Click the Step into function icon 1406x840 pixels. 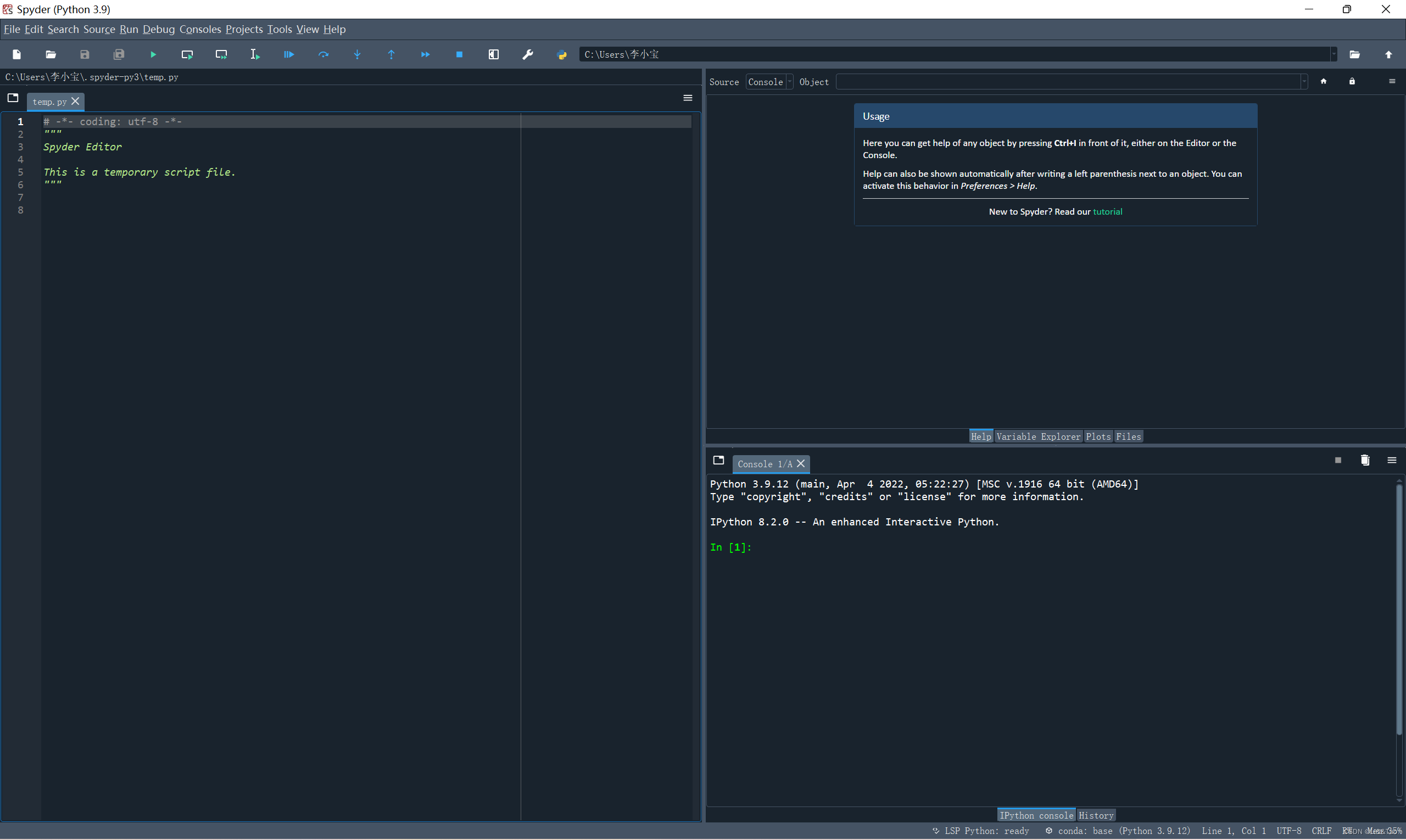pyautogui.click(x=358, y=54)
